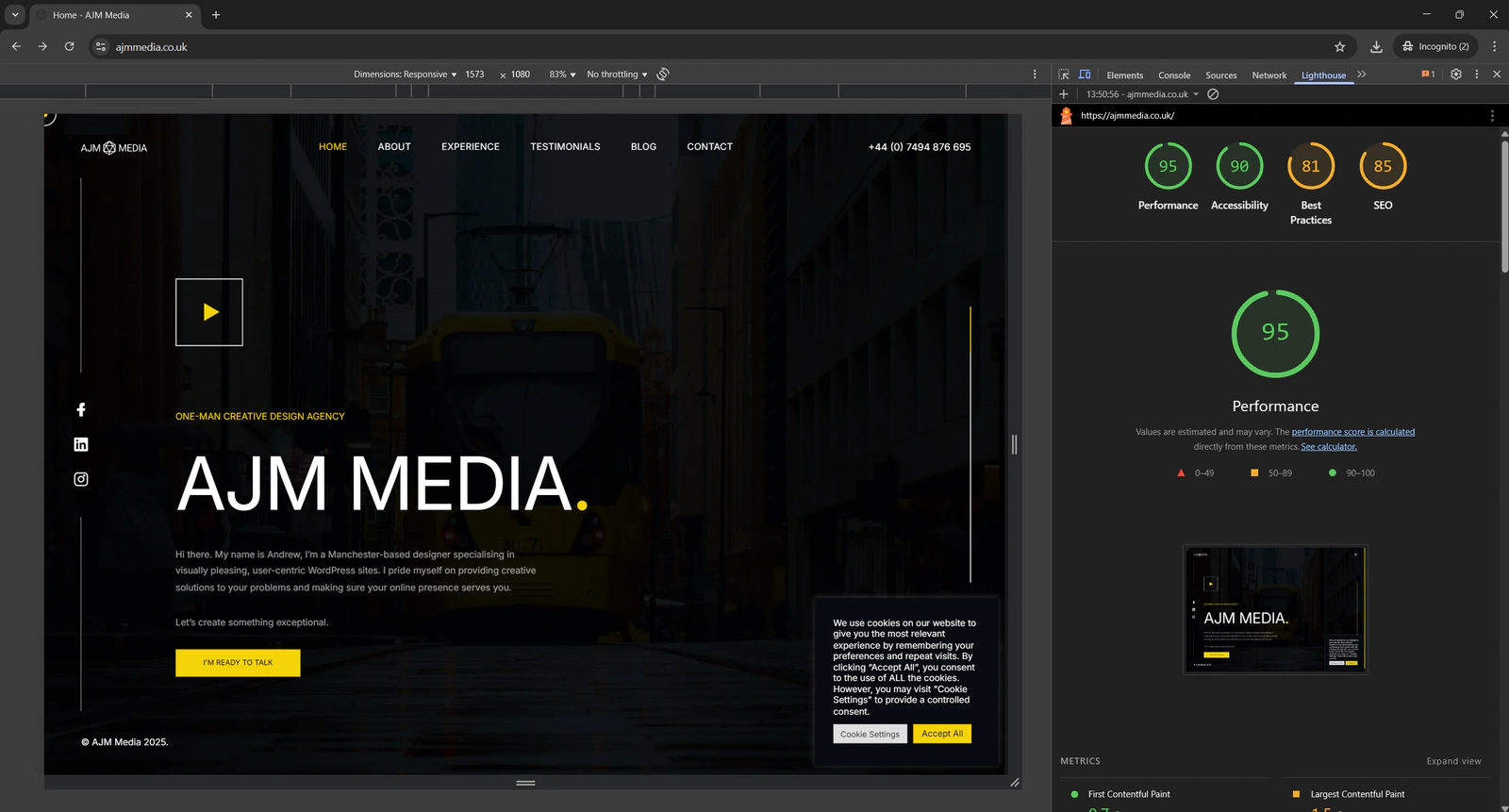Viewport: 1509px width, 812px height.
Task: Expand the metrics view
Action: pos(1453,761)
